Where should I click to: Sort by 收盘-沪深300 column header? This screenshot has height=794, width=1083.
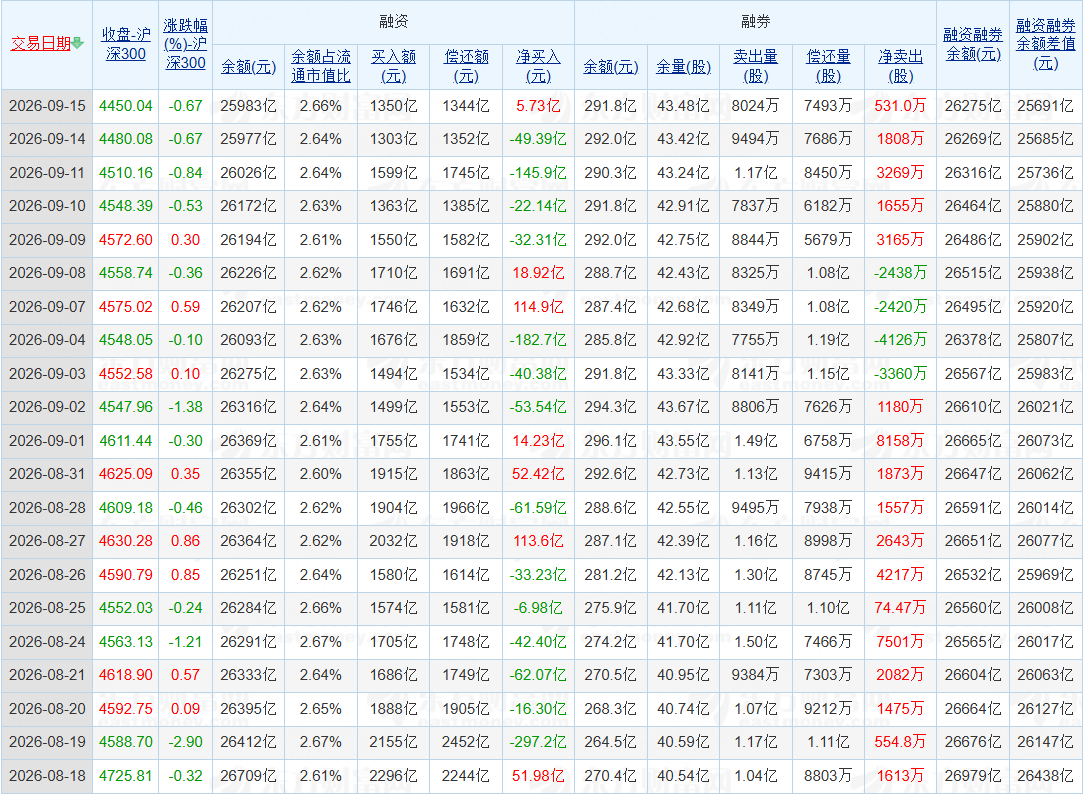(x=126, y=44)
